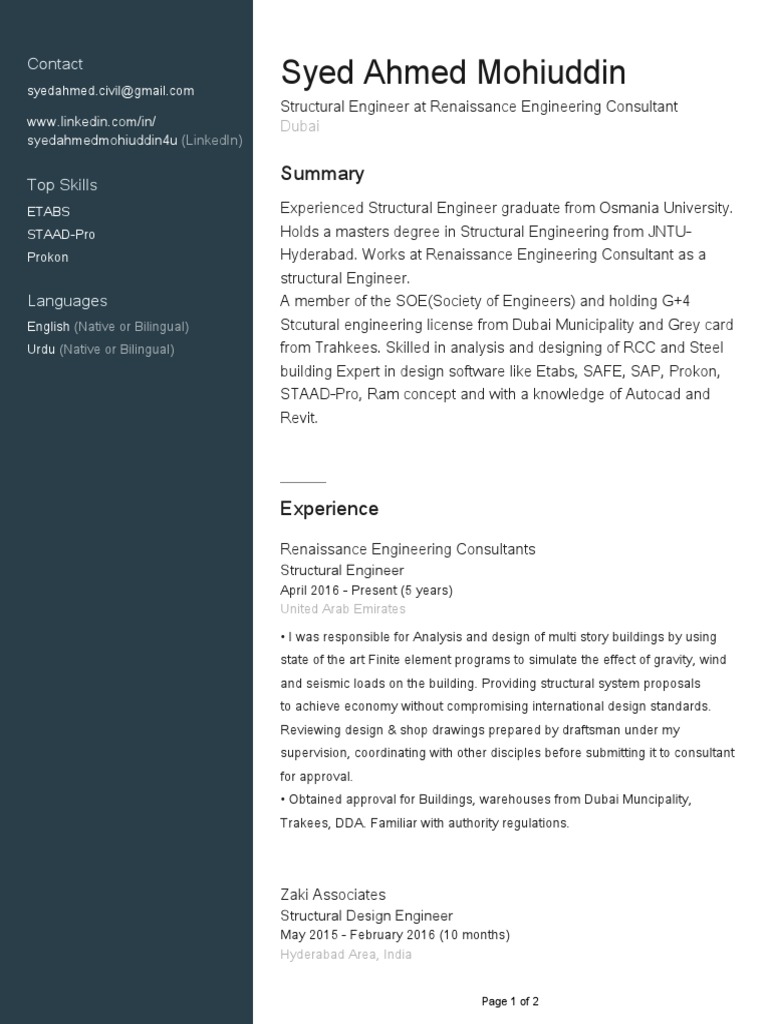Click the syedahmed.civil@gmail.com email address
This screenshot has height=1024, width=768.
pyautogui.click(x=110, y=91)
